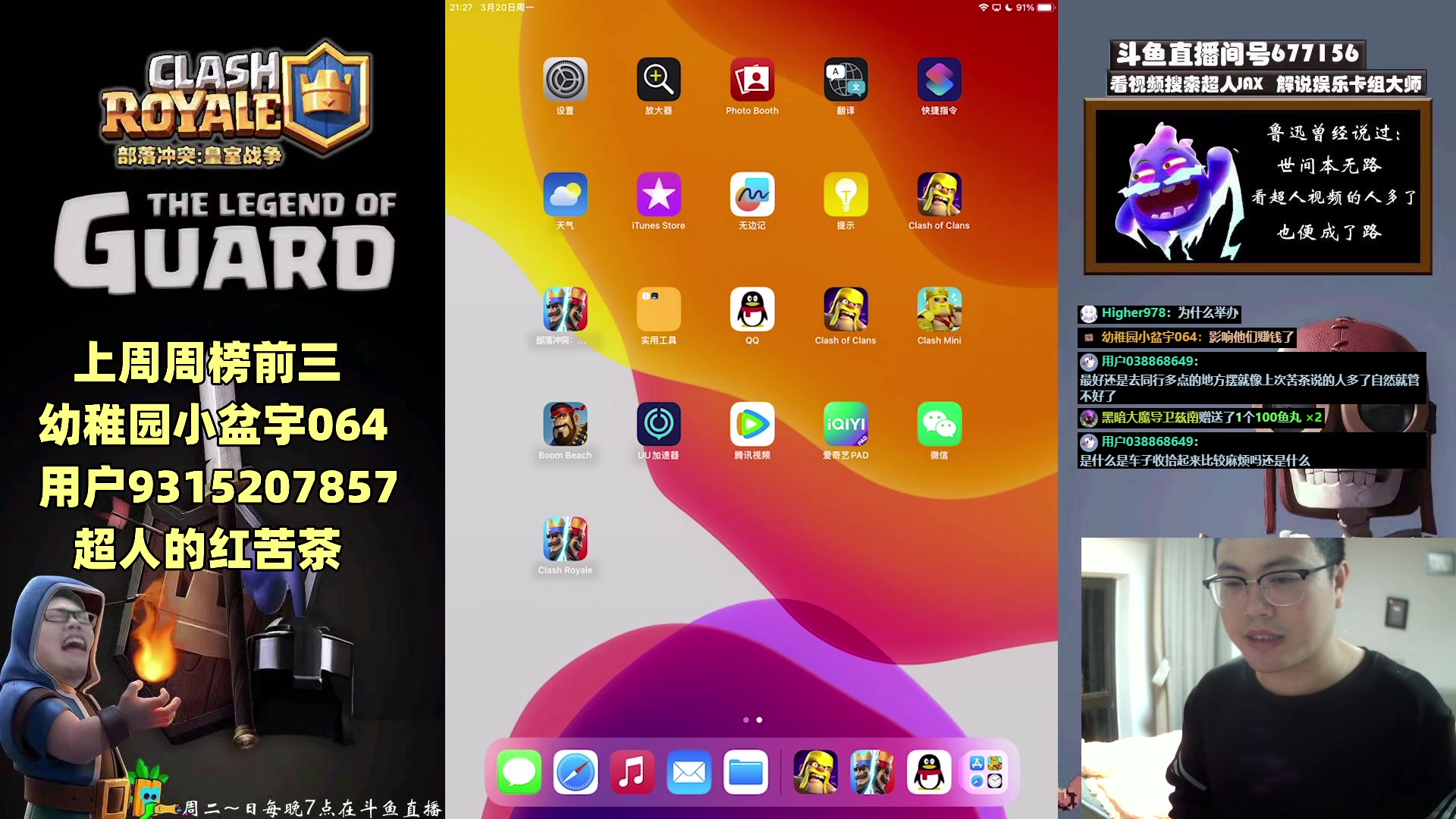Open the Magnifier (放大器) app
Screen dimensions: 1456x819
tap(658, 80)
